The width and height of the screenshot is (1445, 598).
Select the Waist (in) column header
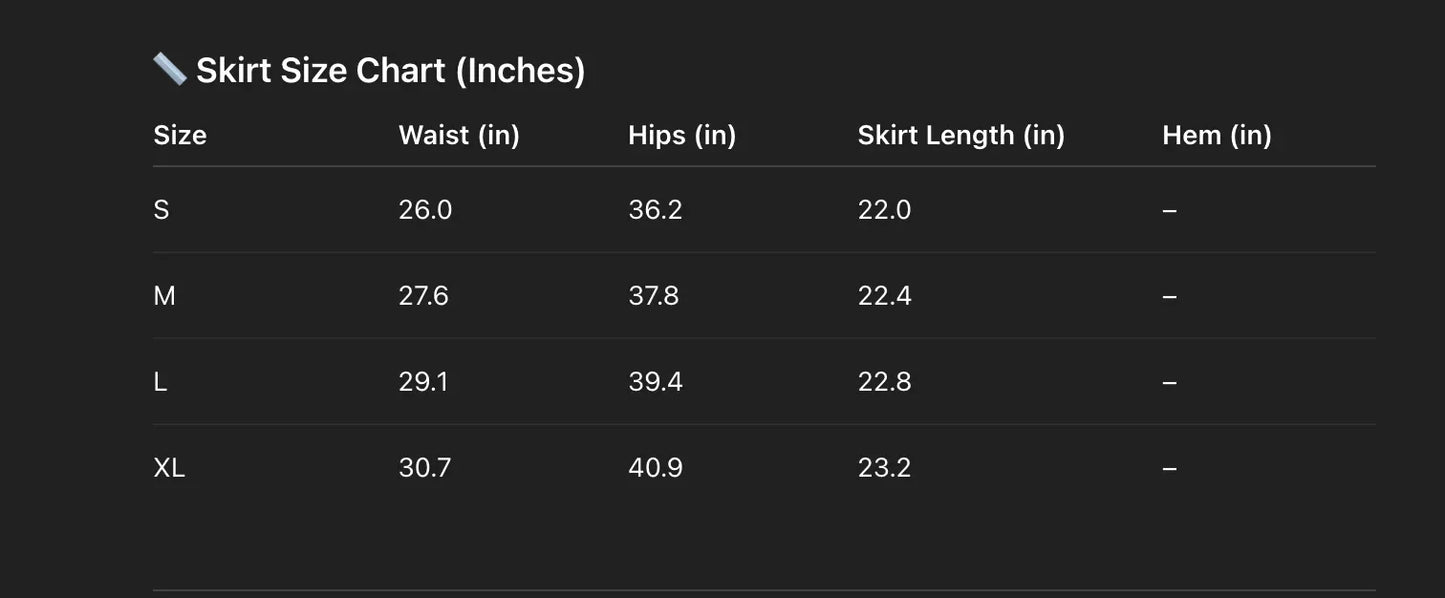(459, 135)
